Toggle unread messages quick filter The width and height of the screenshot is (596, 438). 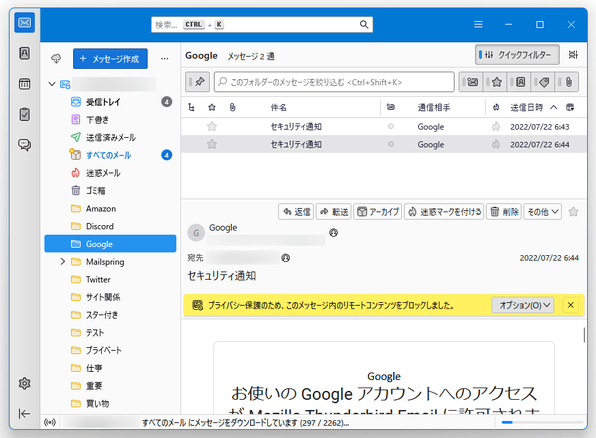[471, 82]
